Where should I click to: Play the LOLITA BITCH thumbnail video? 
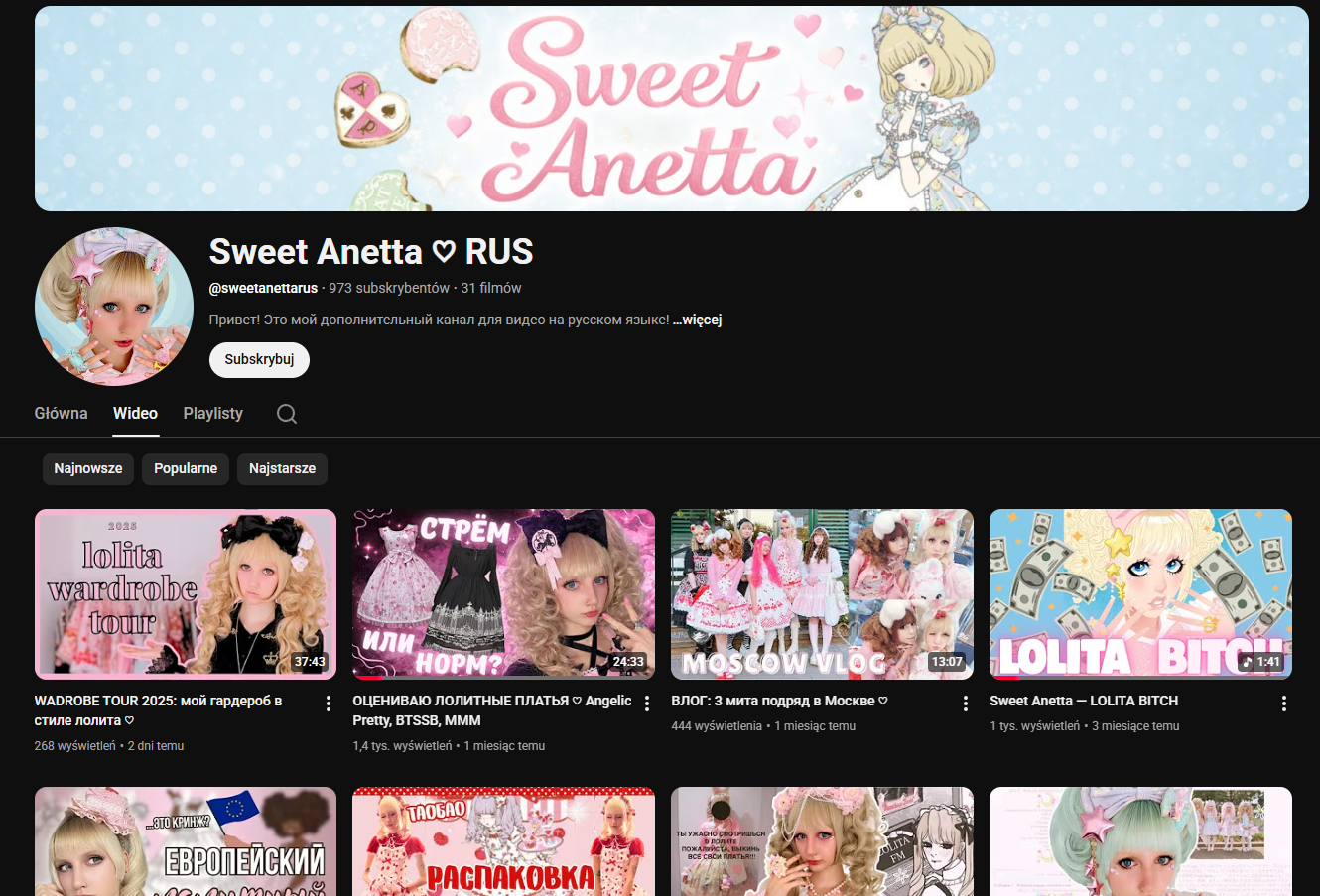point(1140,594)
